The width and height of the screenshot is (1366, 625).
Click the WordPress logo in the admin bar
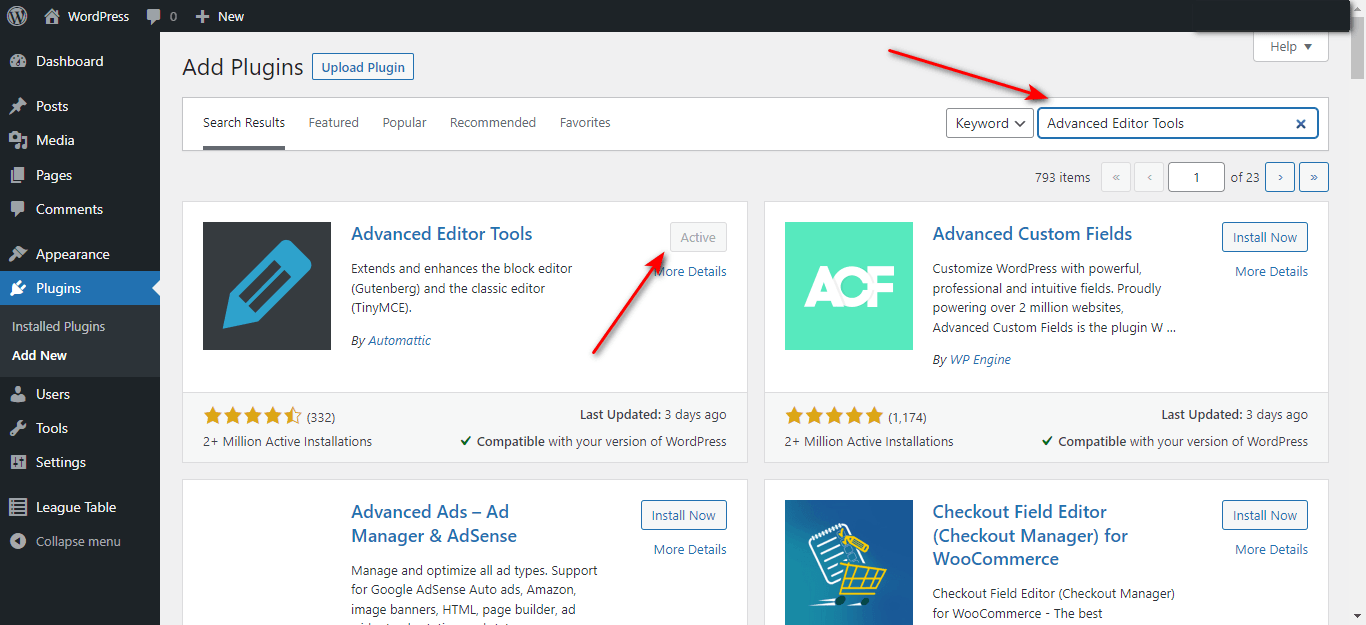(x=16, y=15)
